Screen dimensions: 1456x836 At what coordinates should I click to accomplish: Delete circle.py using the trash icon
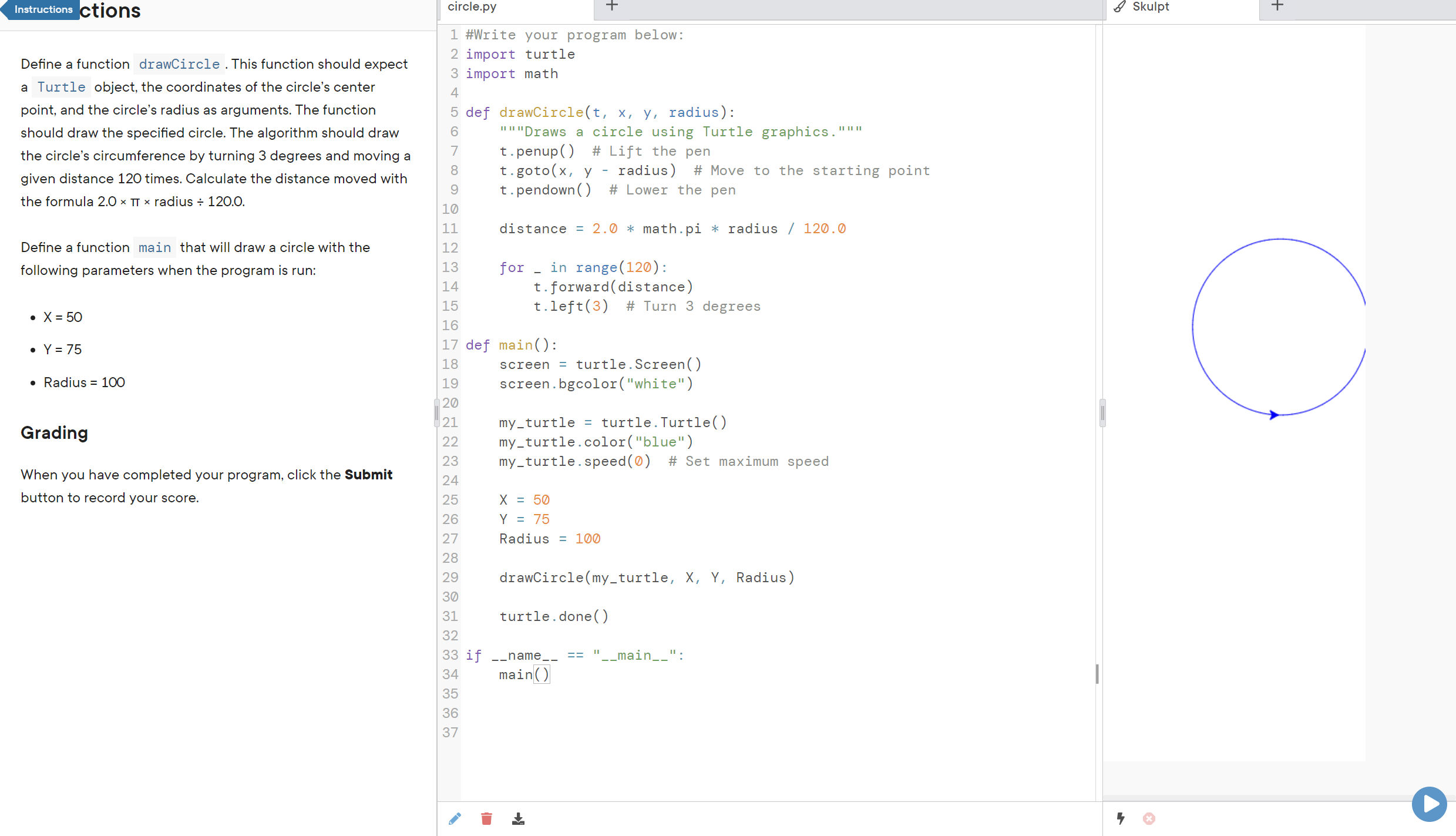point(486,818)
